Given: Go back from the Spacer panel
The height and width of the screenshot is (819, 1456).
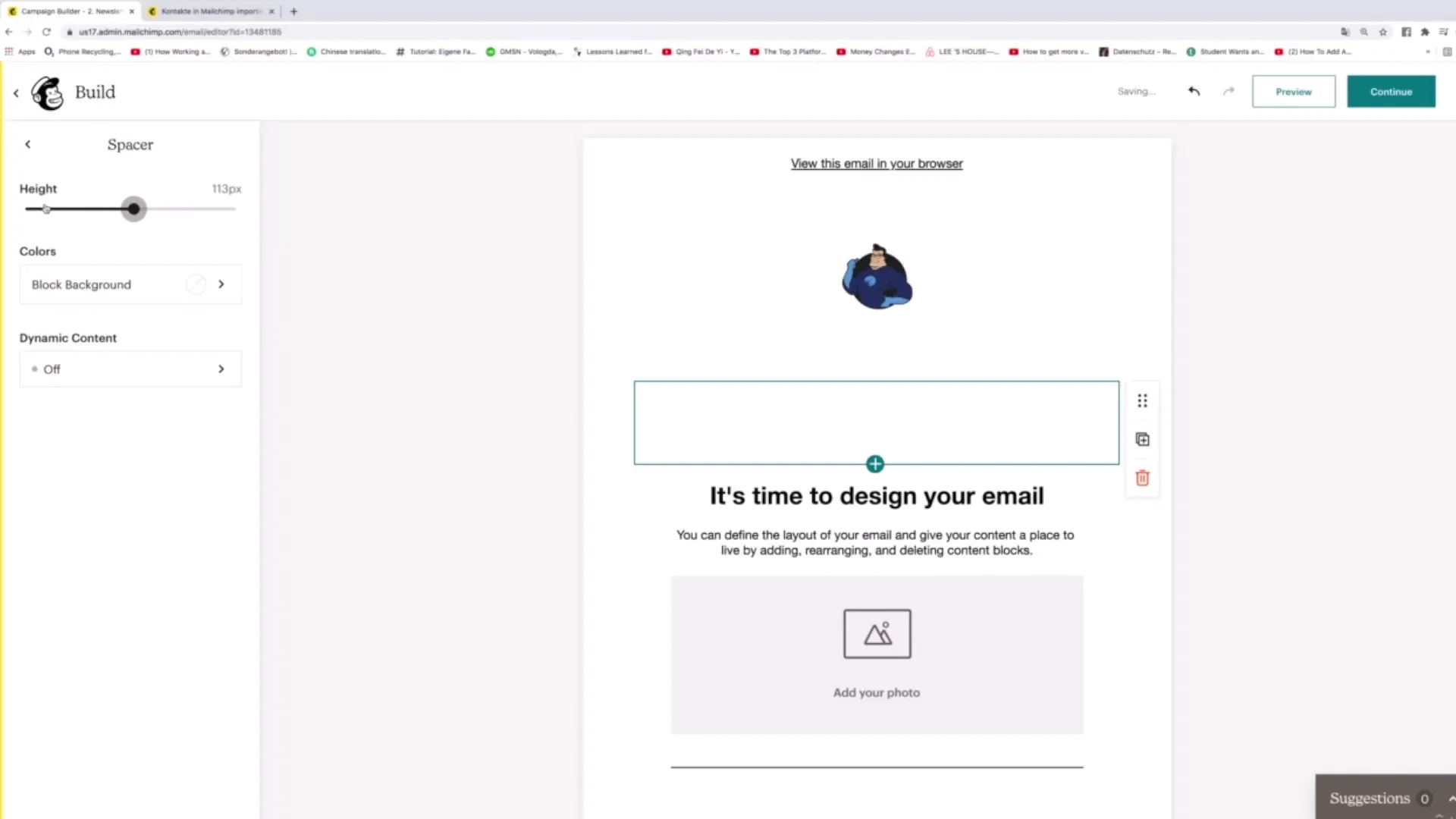Looking at the screenshot, I should pyautogui.click(x=28, y=144).
